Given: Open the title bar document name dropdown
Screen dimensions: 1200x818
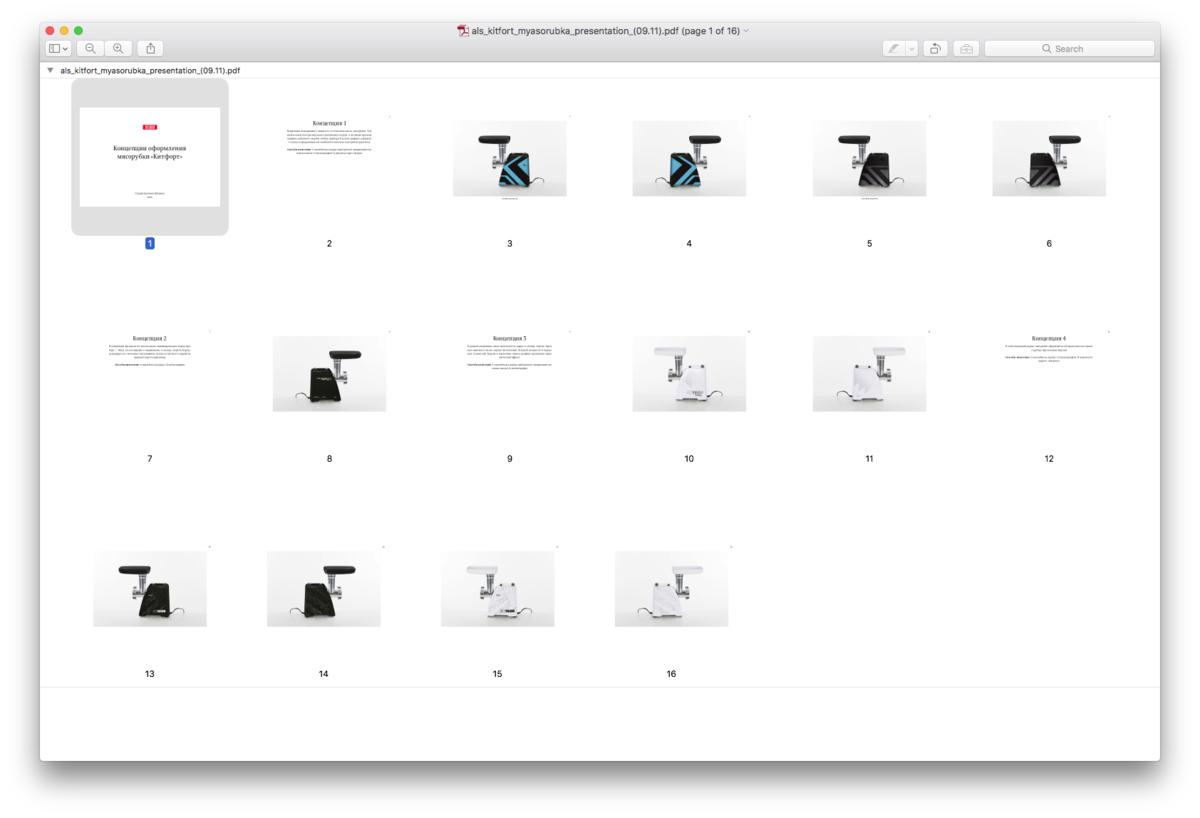Looking at the screenshot, I should pyautogui.click(x=746, y=31).
